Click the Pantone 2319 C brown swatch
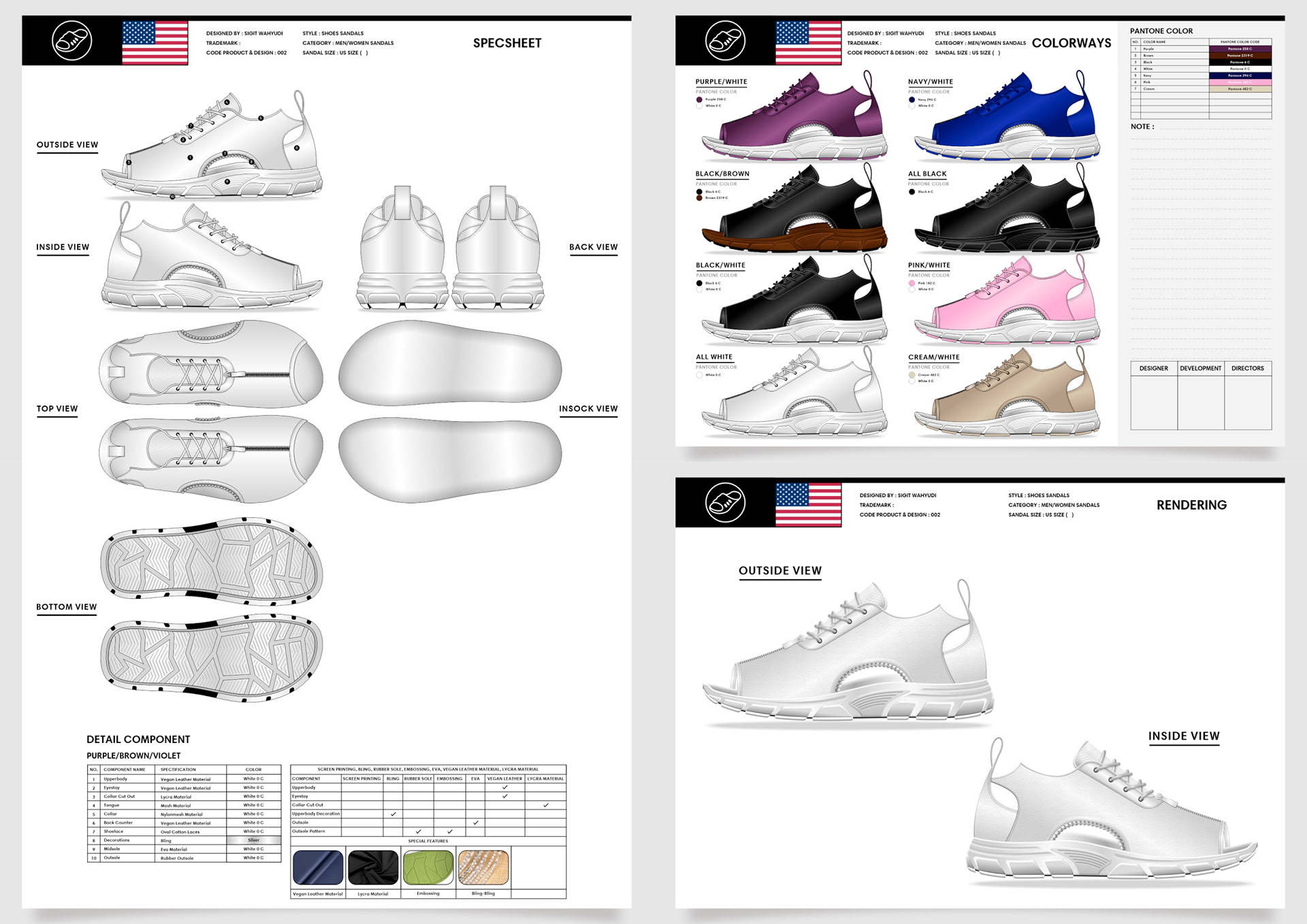 point(1240,56)
